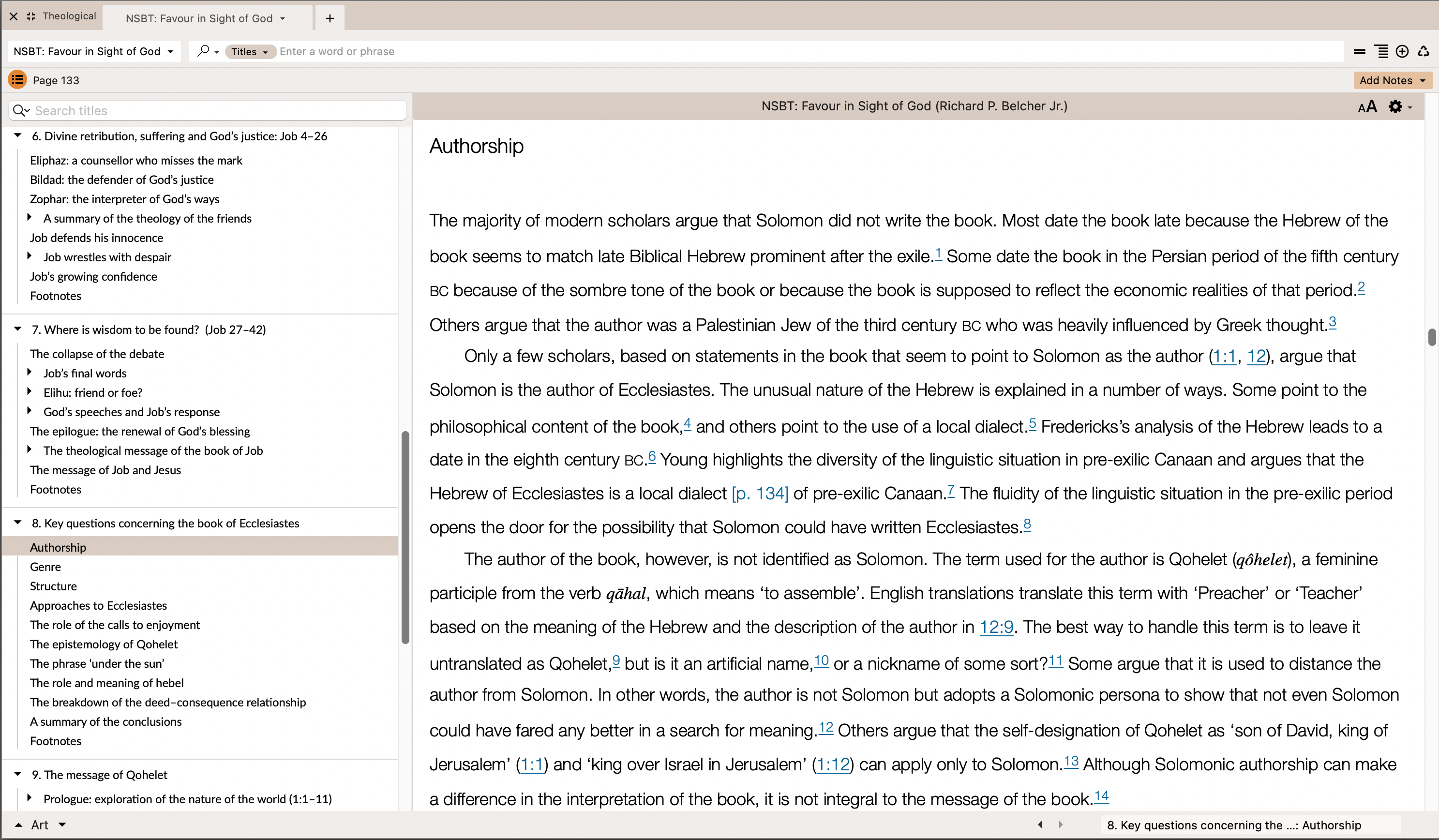Go to previous history arrow at bottom
Viewport: 1439px width, 840px height.
[x=1040, y=825]
